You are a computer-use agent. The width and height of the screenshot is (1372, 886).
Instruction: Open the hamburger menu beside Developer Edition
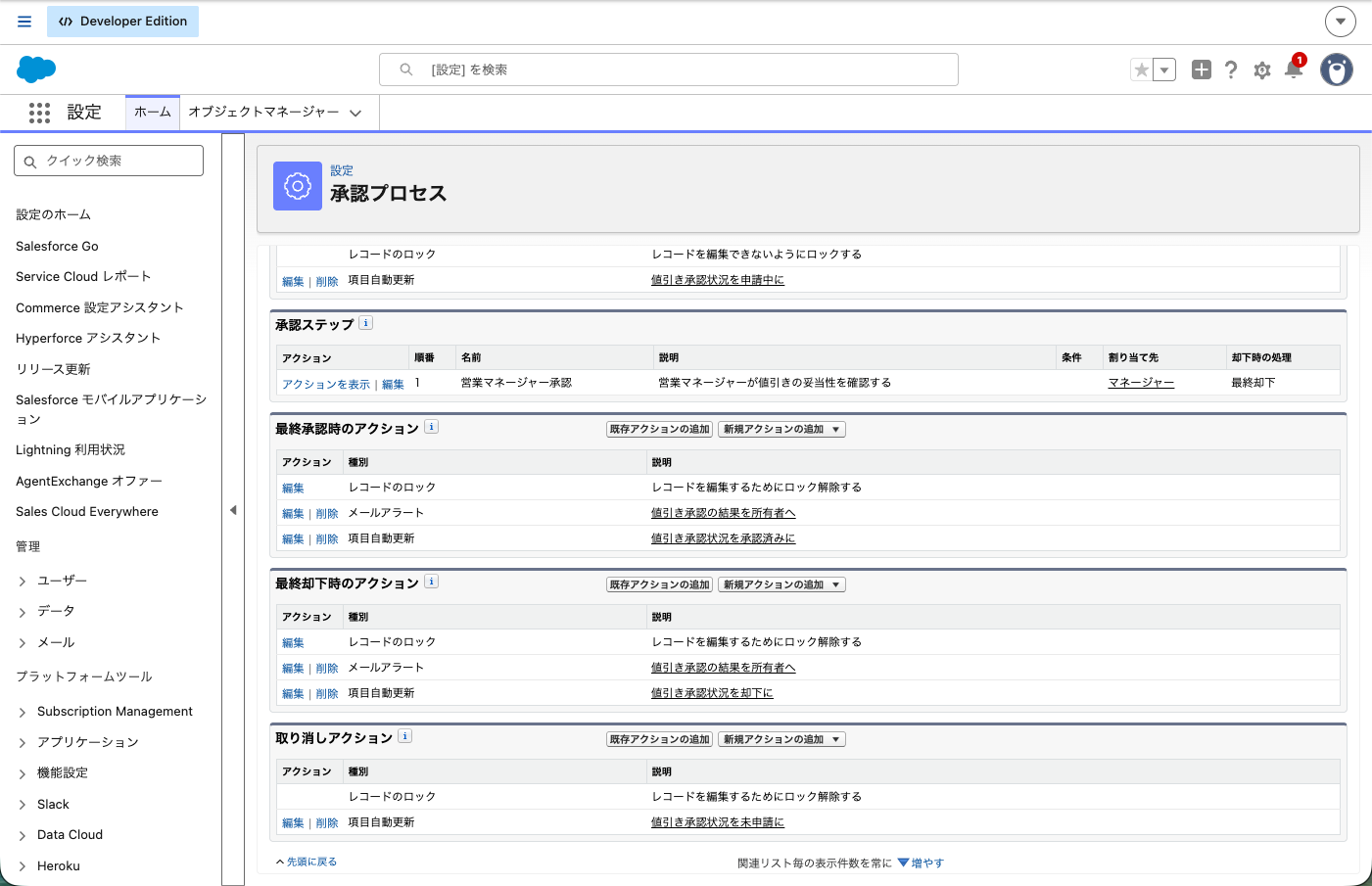pos(24,22)
